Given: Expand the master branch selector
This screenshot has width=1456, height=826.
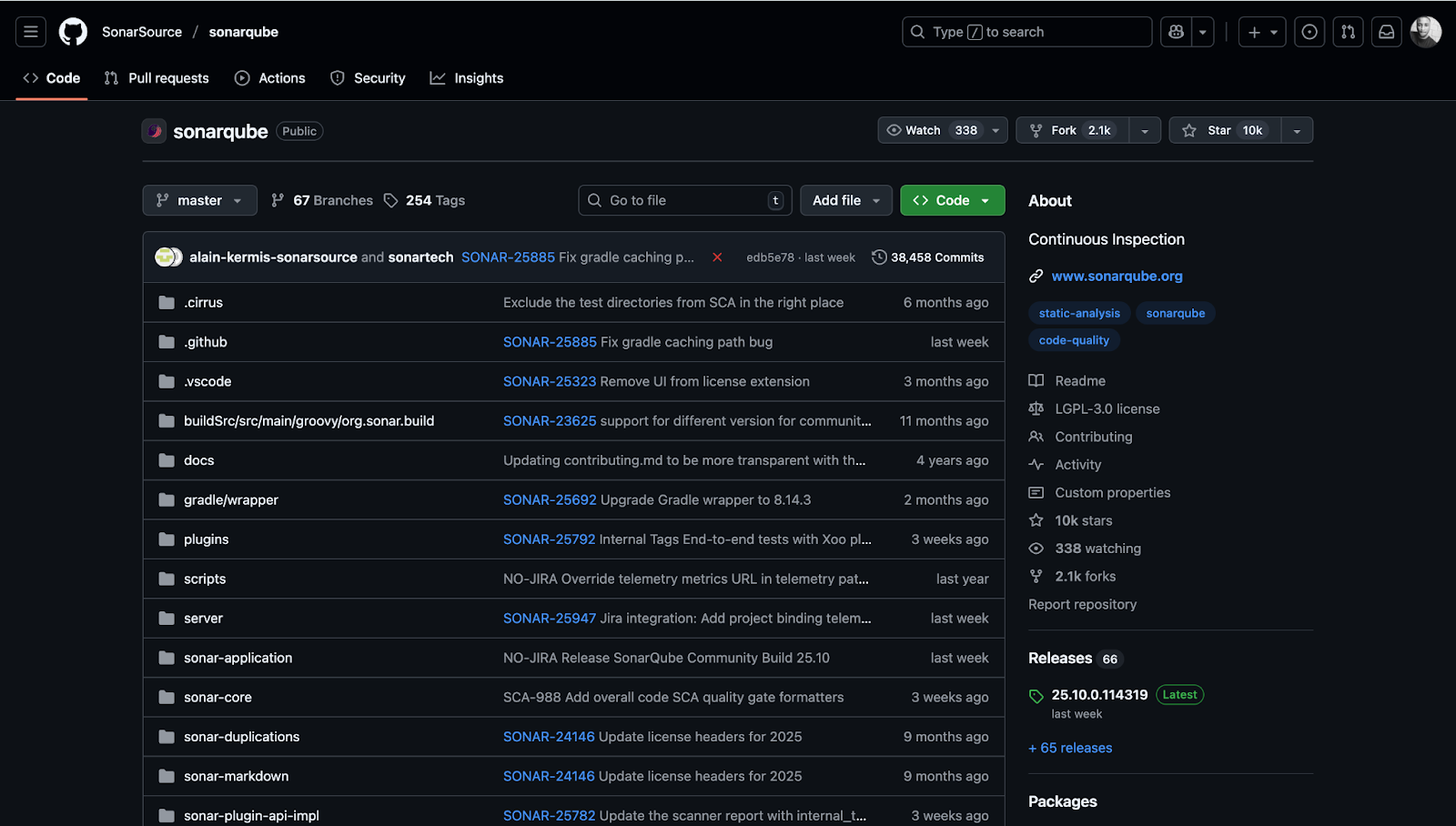Looking at the screenshot, I should [199, 200].
